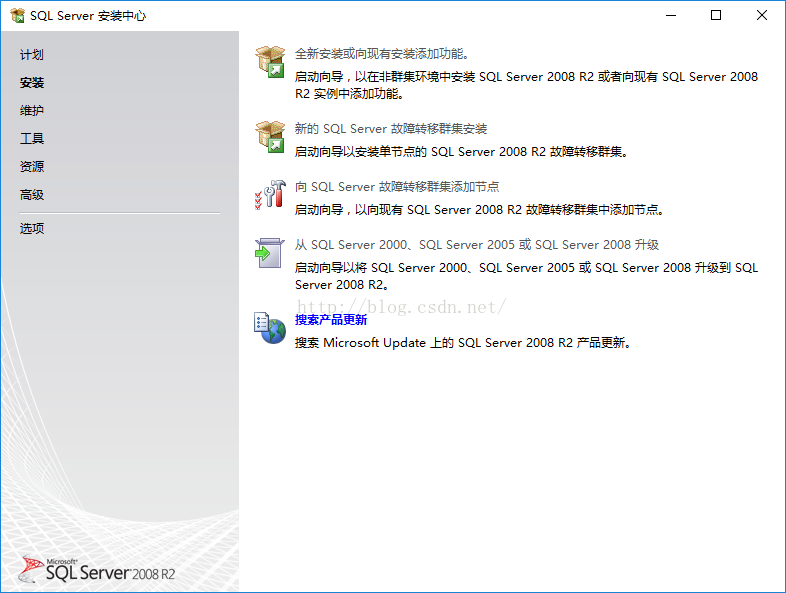This screenshot has height=593, width=786.
Task: Open 选项 in the sidebar
Action: click(32, 229)
